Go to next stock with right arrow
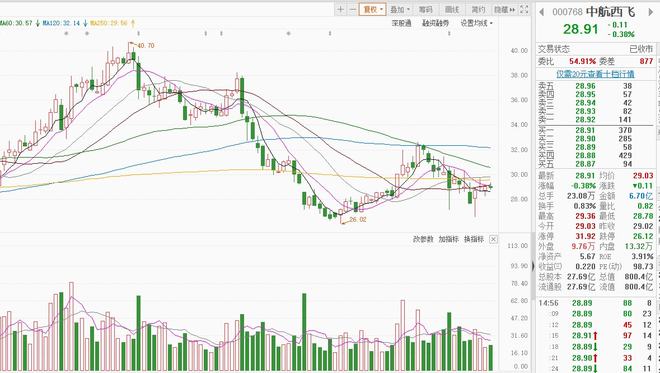 pos(652,12)
